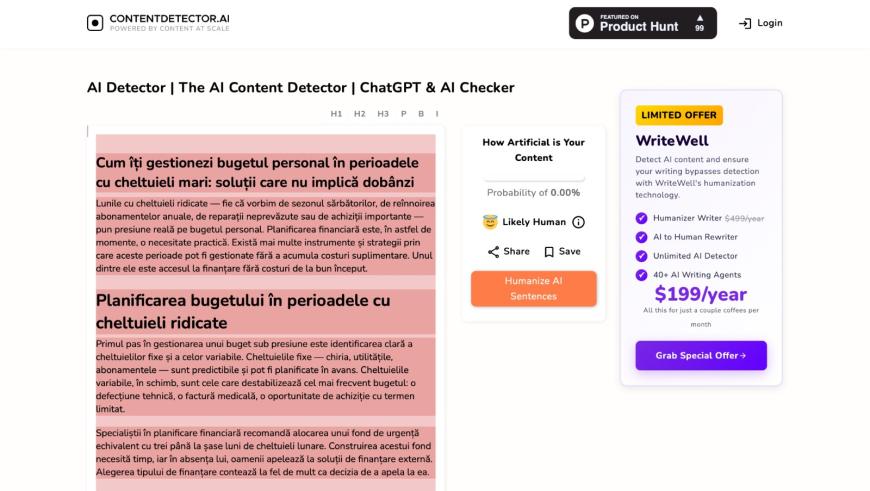
Task: Click the Likely Human info icon
Action: pos(578,222)
